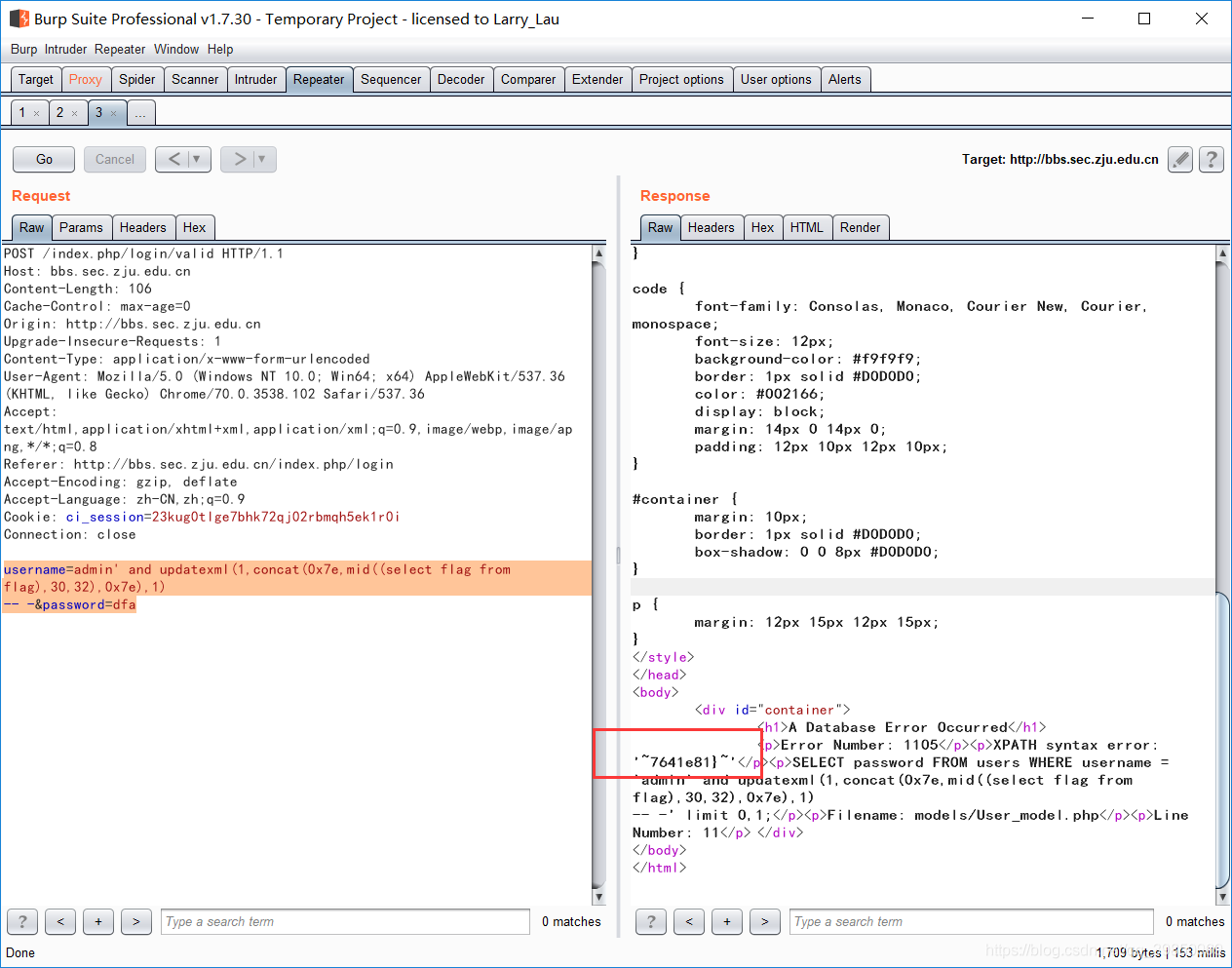
Task: Open the history-forward dropdown arrow
Action: click(x=262, y=159)
